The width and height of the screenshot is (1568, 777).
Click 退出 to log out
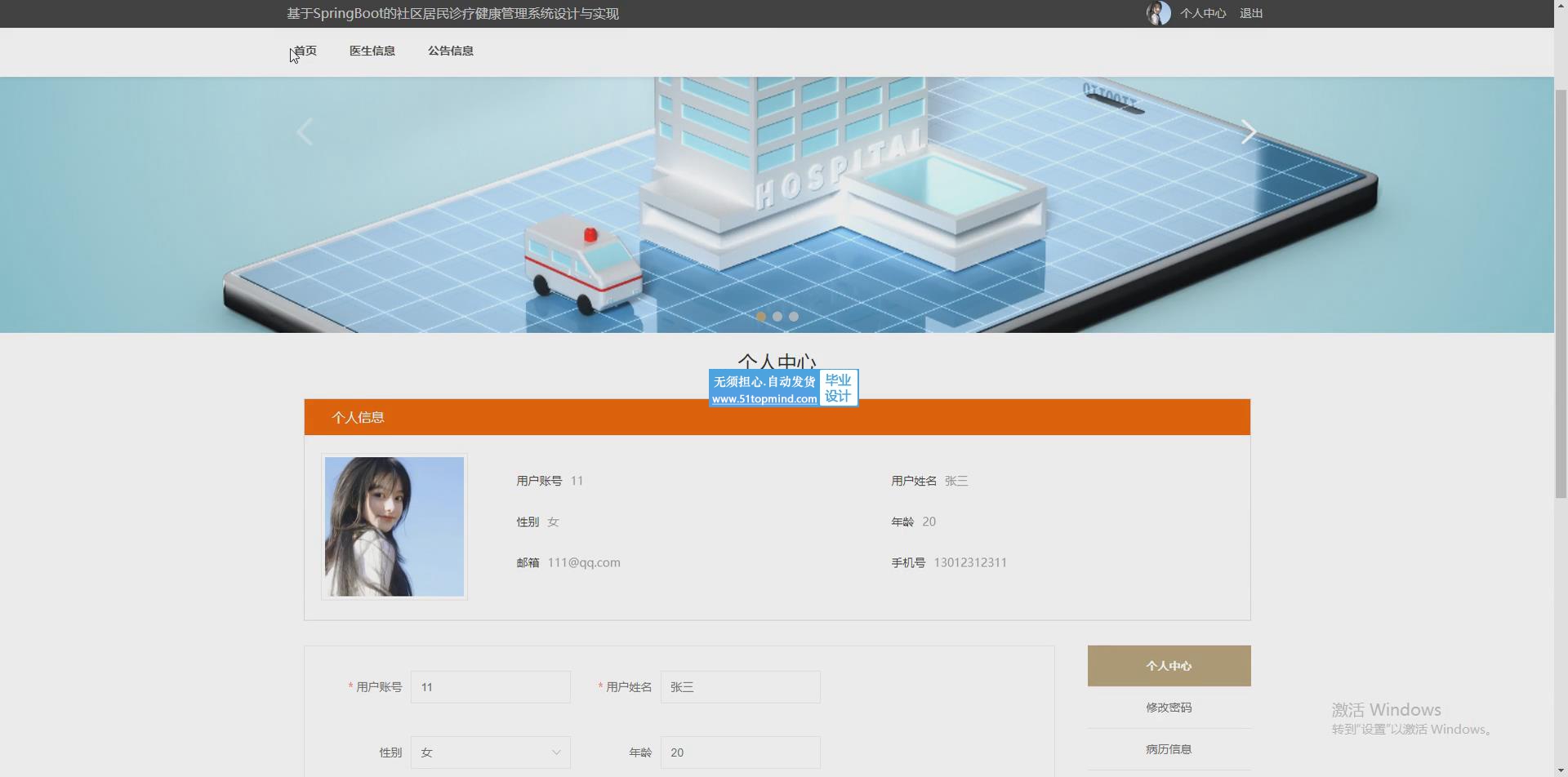click(1251, 13)
